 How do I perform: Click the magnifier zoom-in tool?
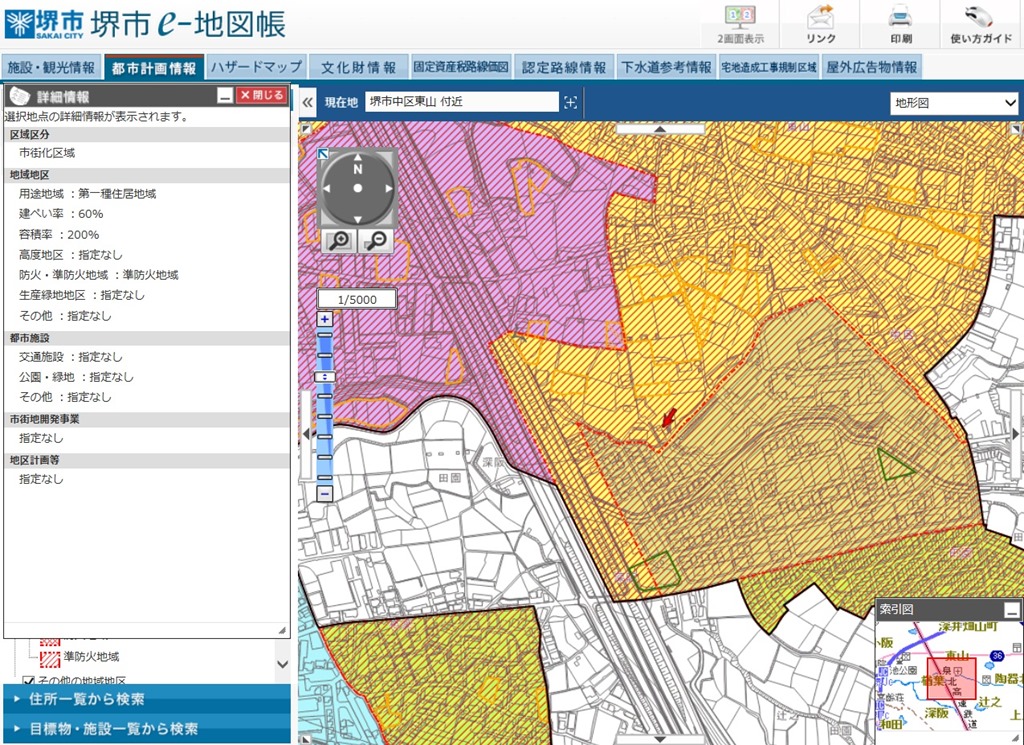[x=340, y=241]
